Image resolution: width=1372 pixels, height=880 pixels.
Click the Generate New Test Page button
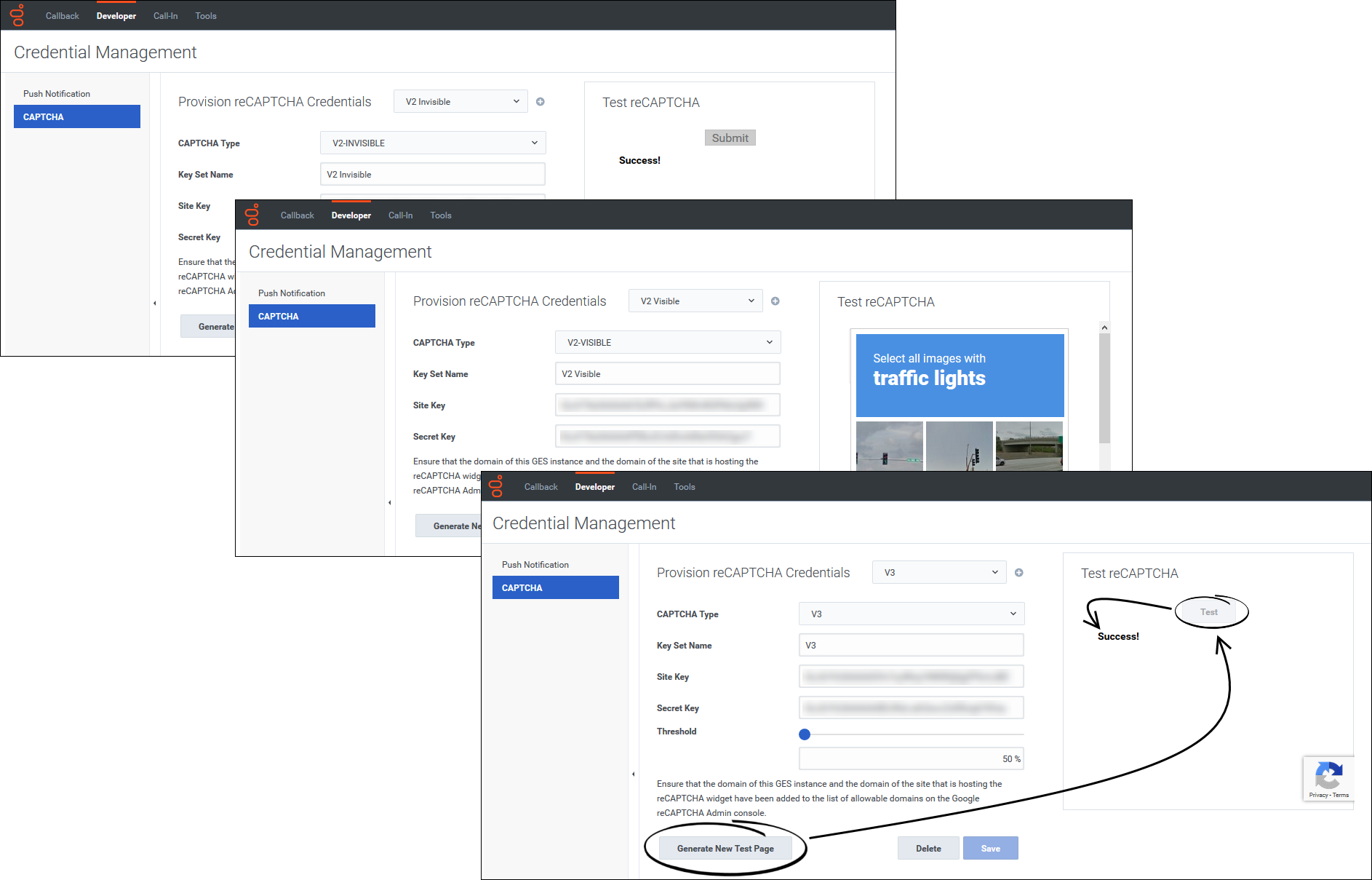click(x=725, y=848)
